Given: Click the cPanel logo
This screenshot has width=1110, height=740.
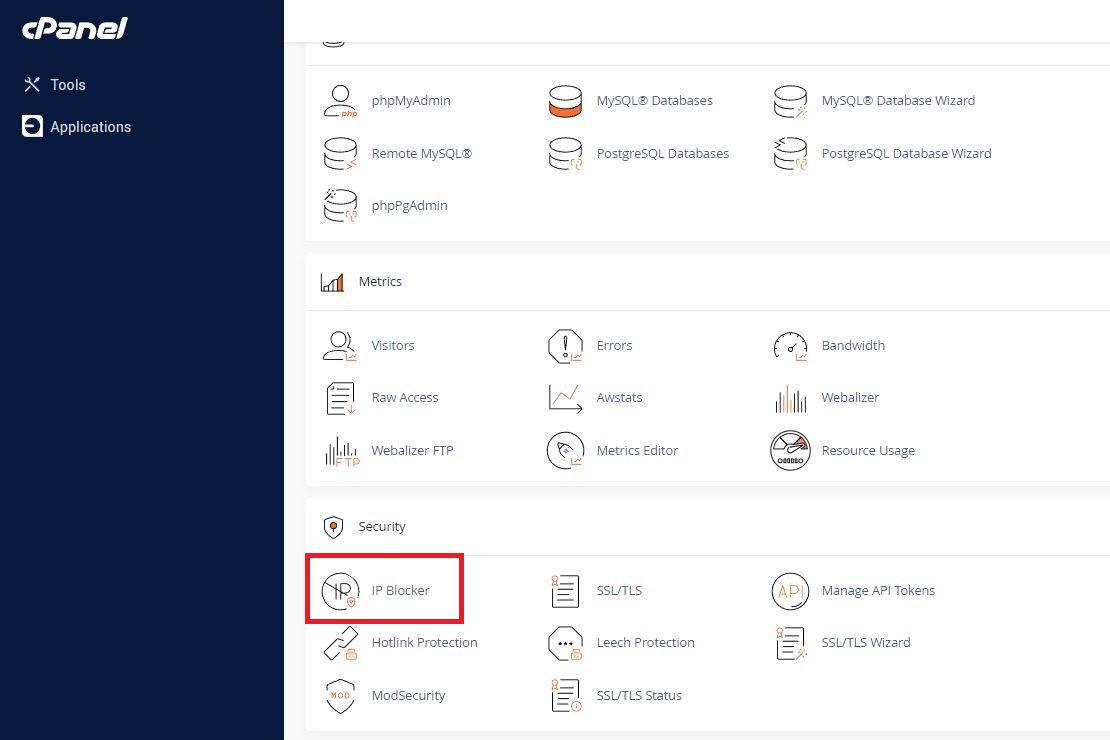Looking at the screenshot, I should click(74, 28).
